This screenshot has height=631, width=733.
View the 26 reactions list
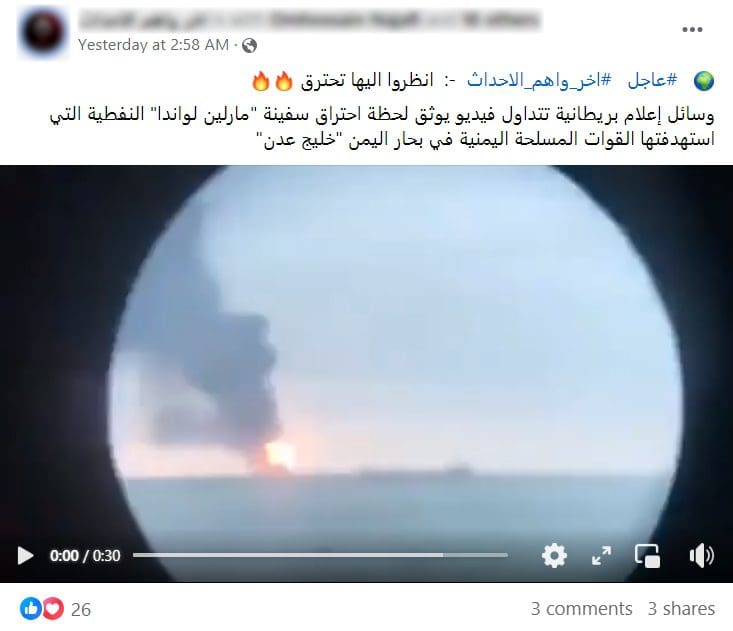[81, 609]
